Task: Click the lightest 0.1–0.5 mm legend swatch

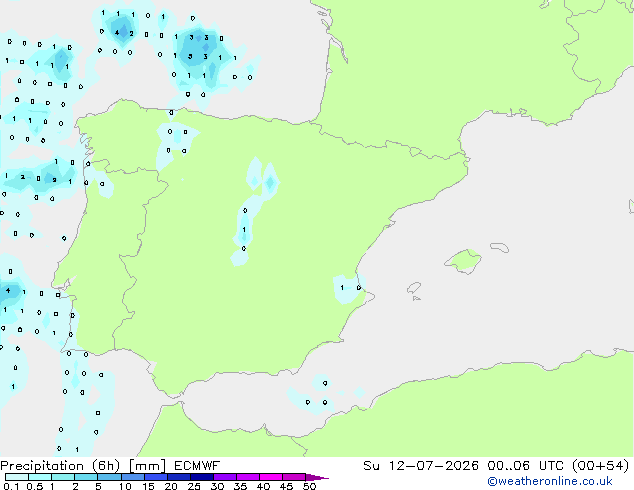Action: (17, 477)
